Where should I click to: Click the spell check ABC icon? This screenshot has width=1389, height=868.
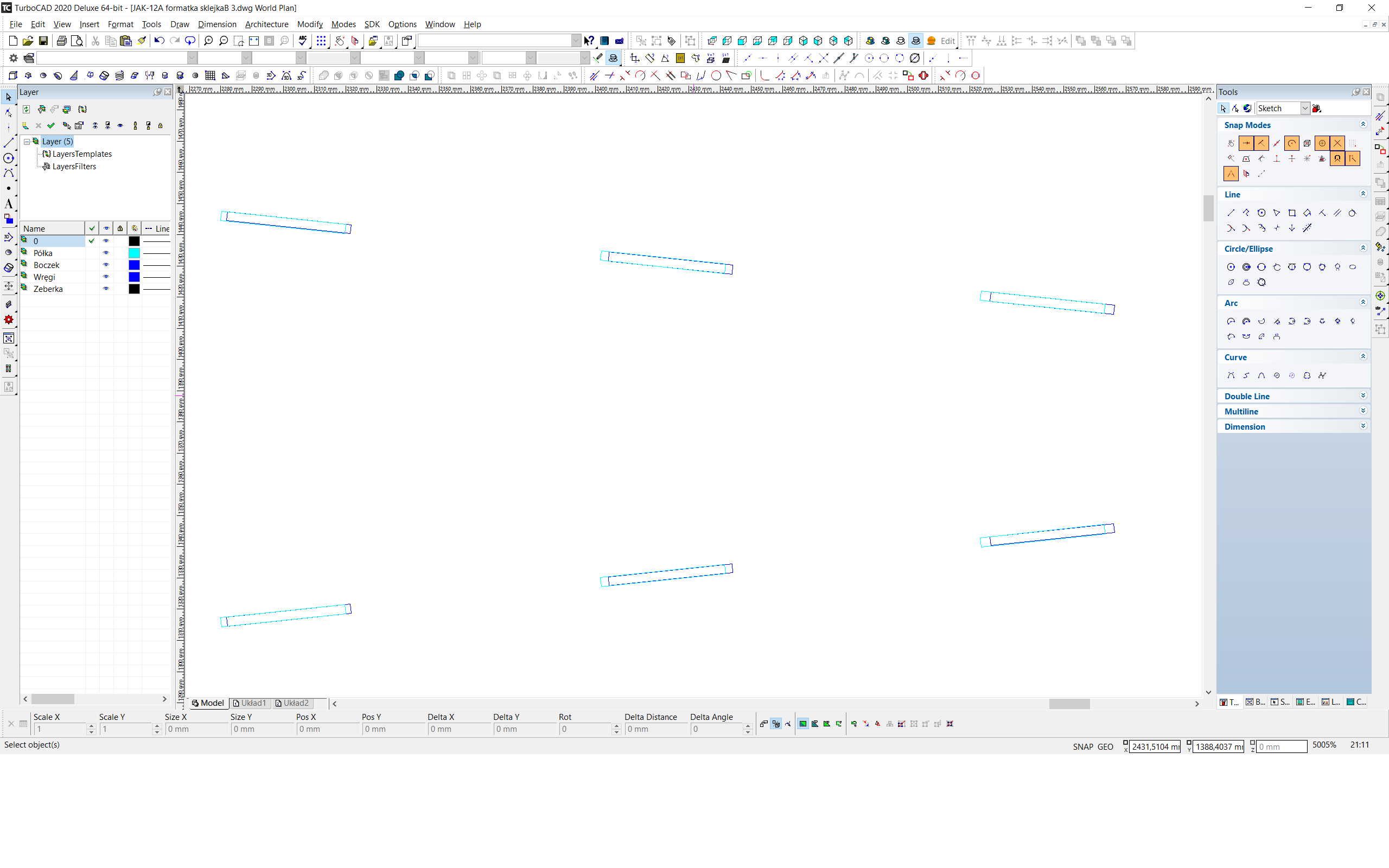[302, 41]
